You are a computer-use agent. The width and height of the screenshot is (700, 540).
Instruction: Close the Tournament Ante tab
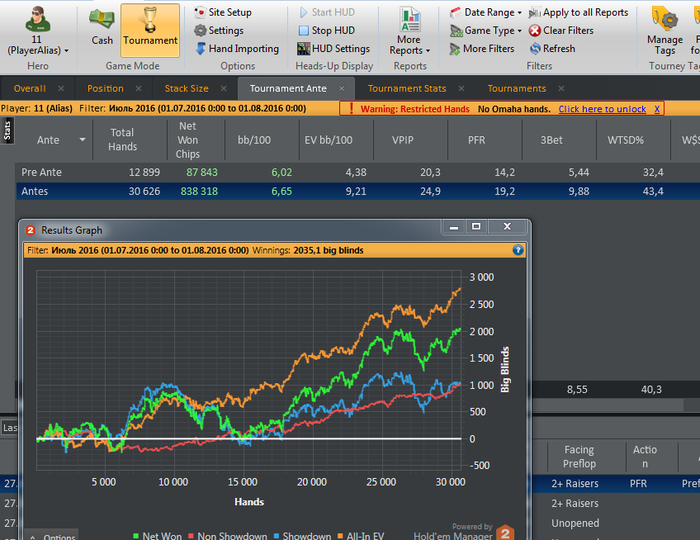[x=342, y=88]
